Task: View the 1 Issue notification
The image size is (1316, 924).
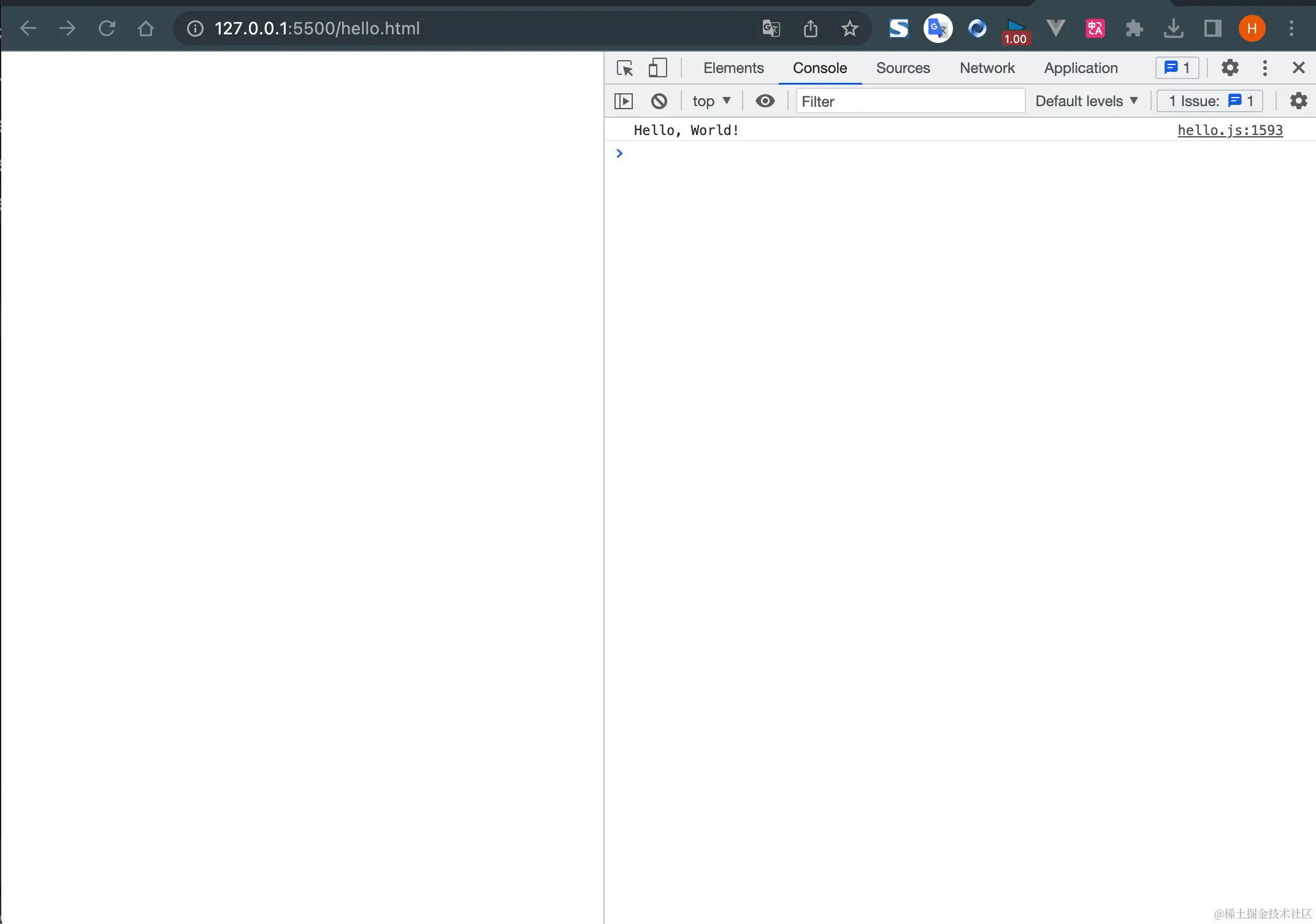Action: coord(1207,101)
